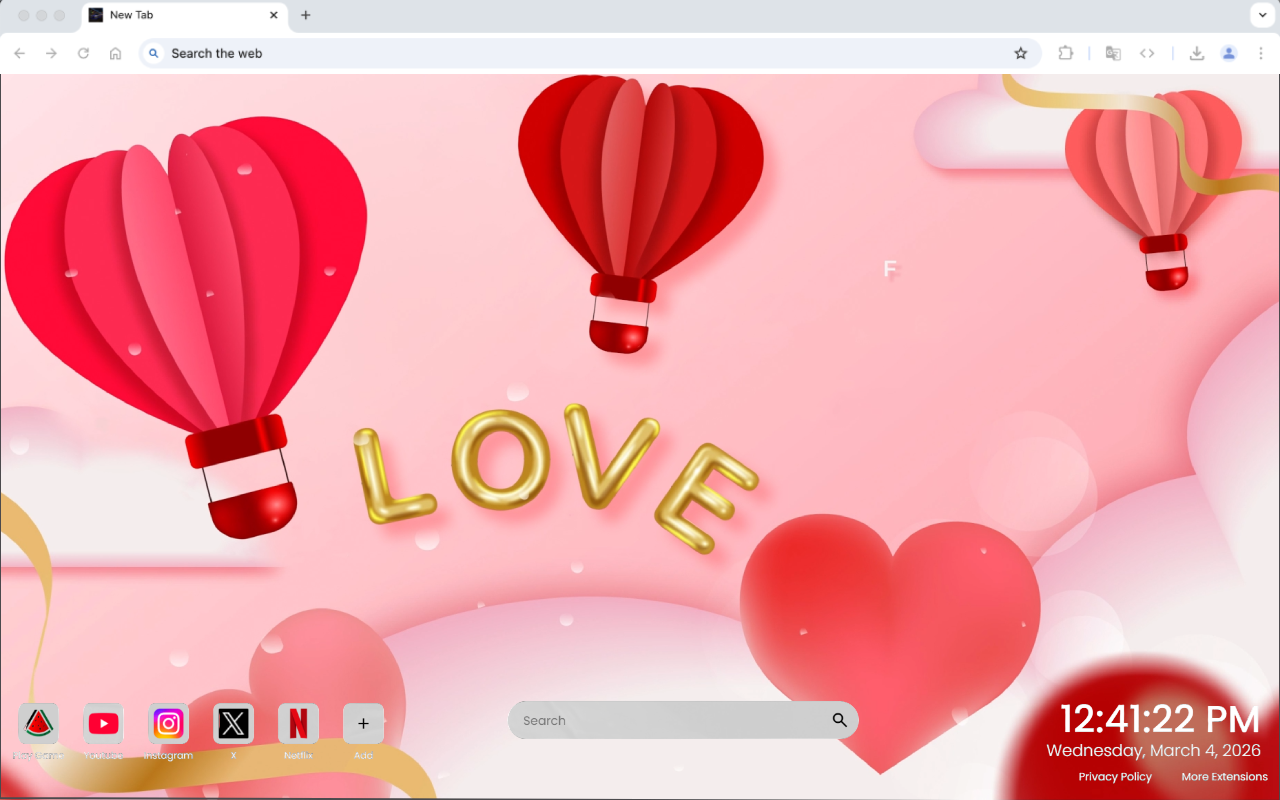The image size is (1280, 800).
Task: Click the search-engine icon in address bar
Action: tap(153, 53)
